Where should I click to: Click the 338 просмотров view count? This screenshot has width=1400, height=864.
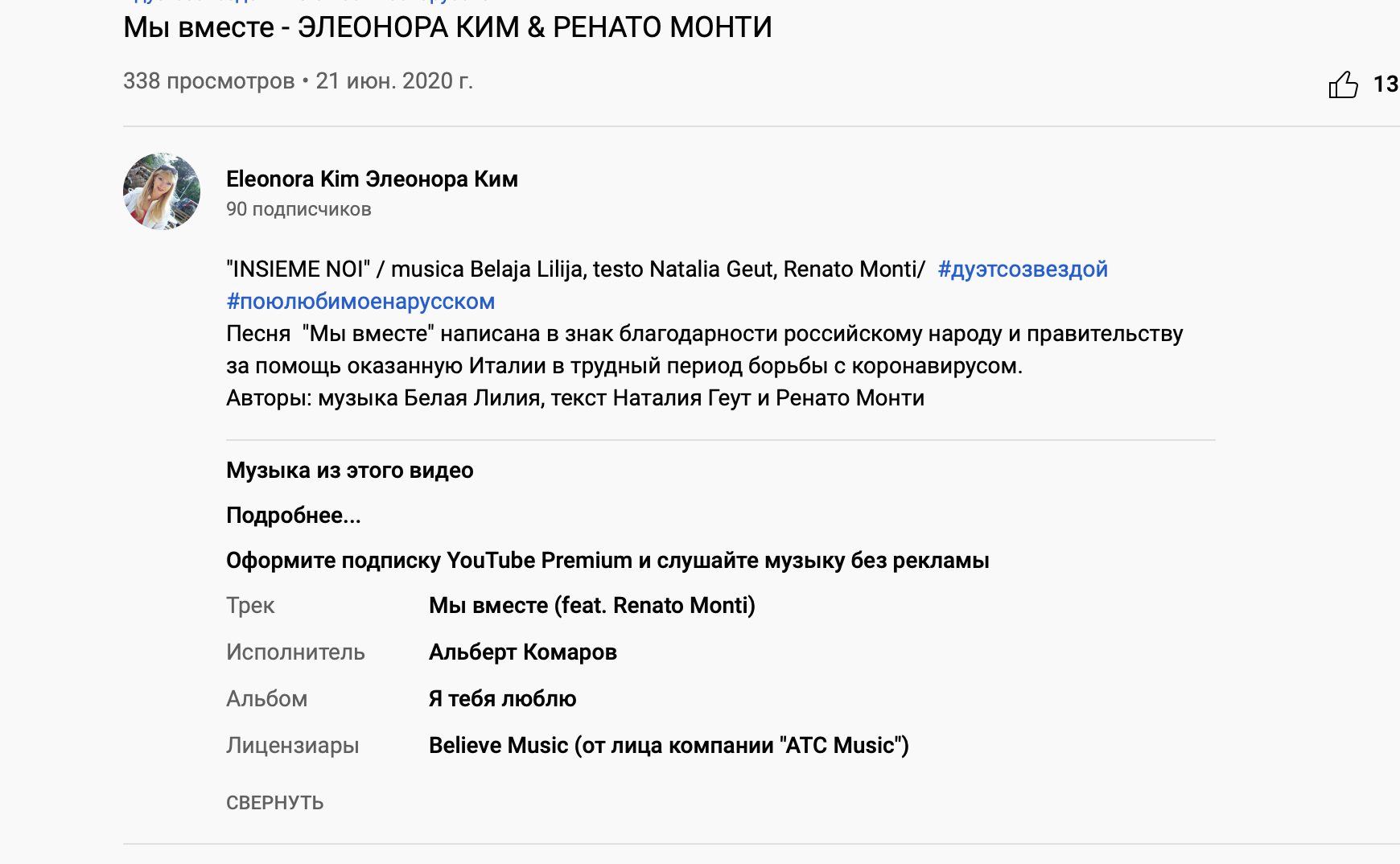click(x=208, y=81)
